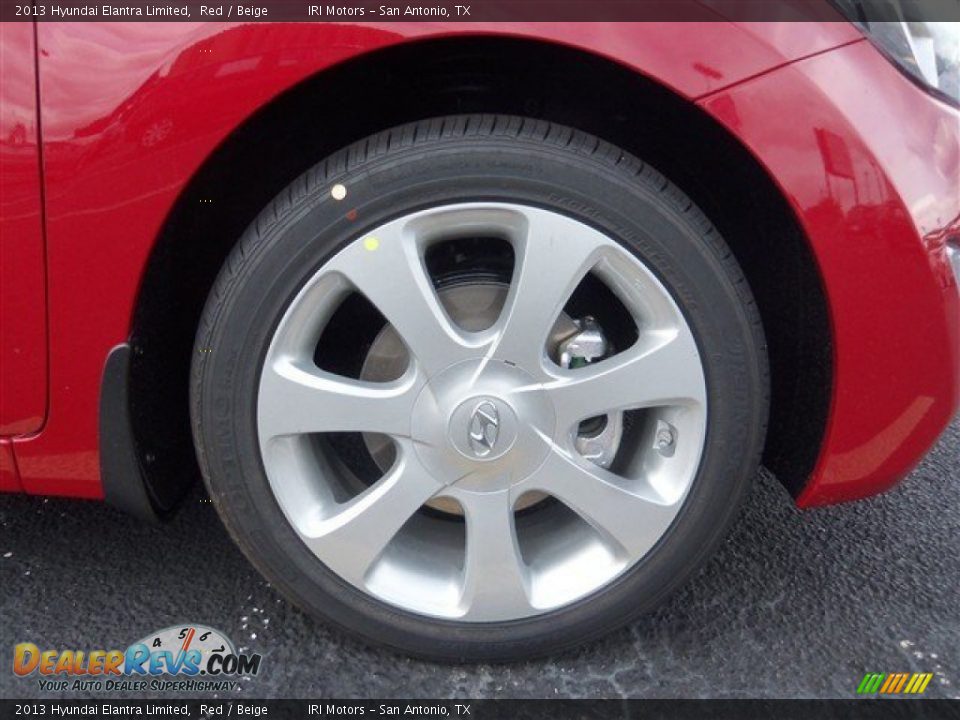The width and height of the screenshot is (960, 720).
Task: Click the wheel photo to enlarge it
Action: point(480,360)
